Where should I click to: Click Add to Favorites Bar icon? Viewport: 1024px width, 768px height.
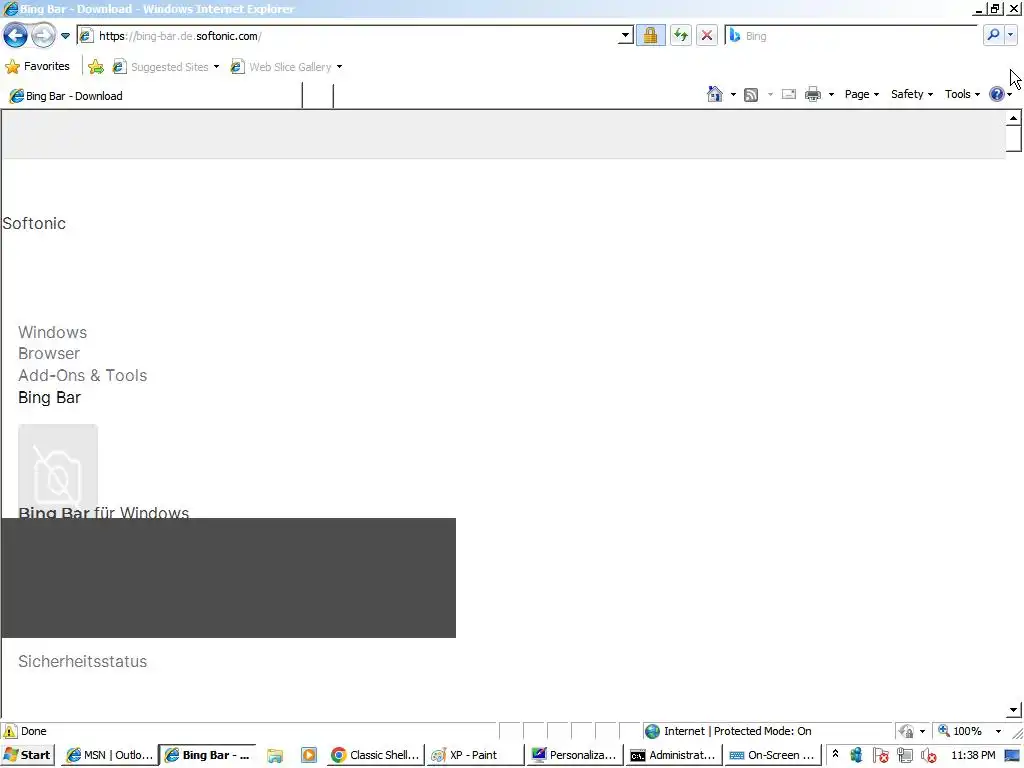click(x=96, y=67)
